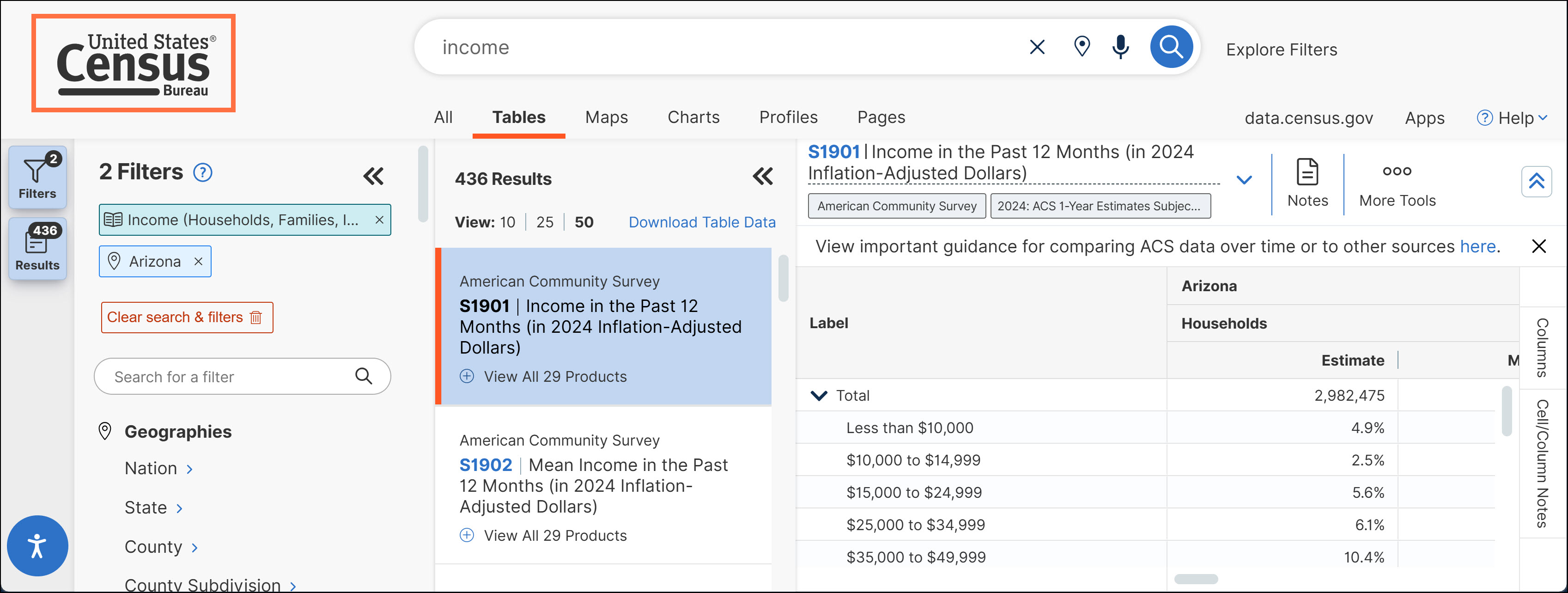The width and height of the screenshot is (1568, 593).
Task: Open the Notes document icon
Action: [x=1307, y=171]
